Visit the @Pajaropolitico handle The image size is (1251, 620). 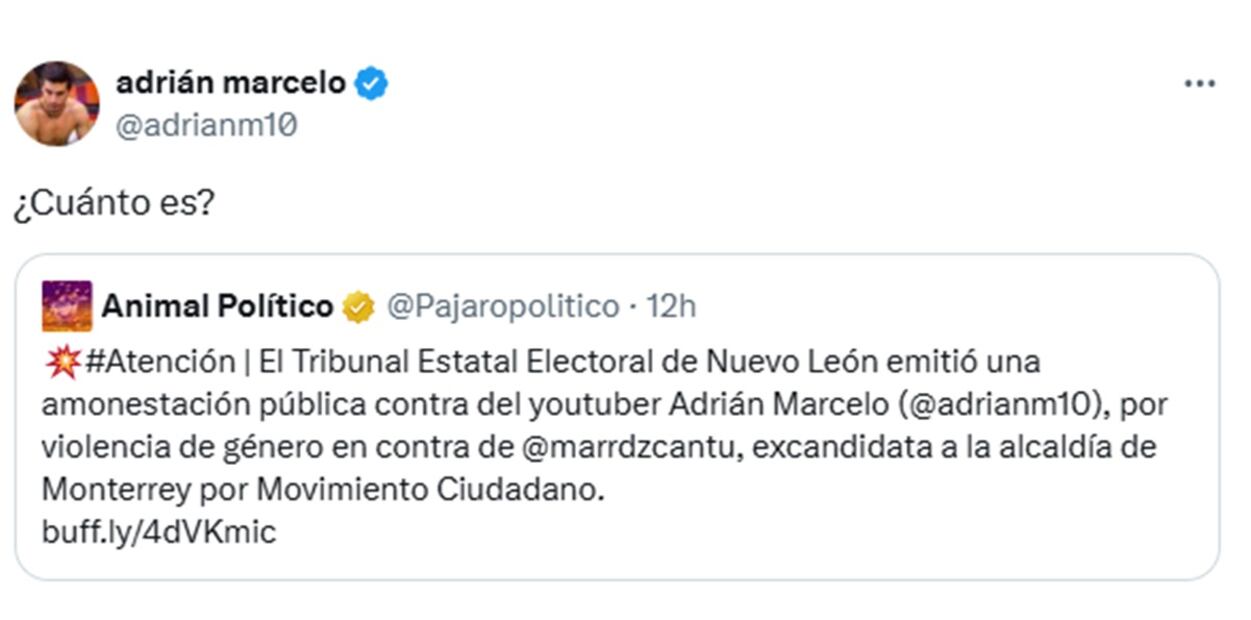[x=502, y=307]
